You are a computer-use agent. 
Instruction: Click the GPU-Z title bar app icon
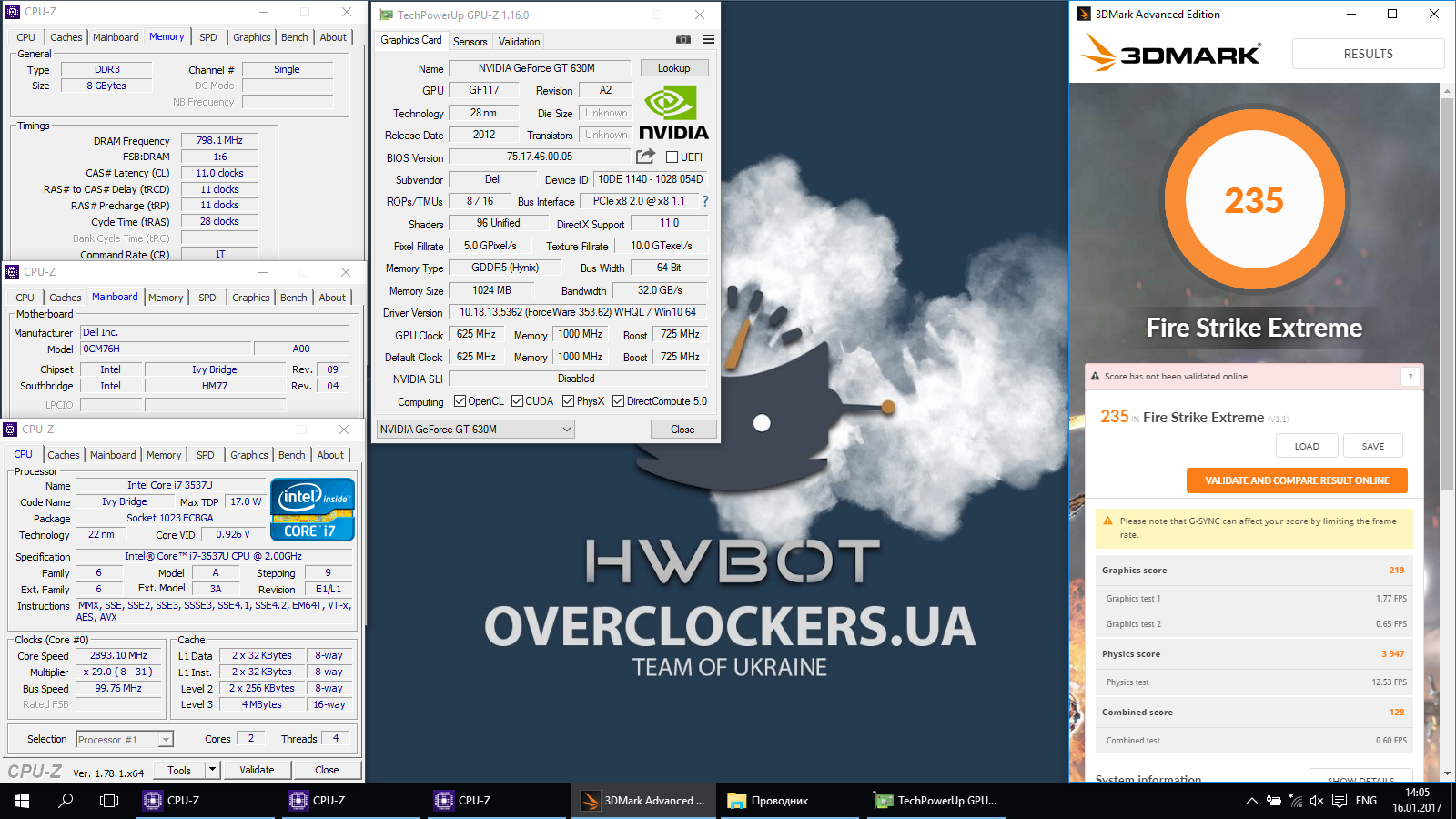[386, 15]
